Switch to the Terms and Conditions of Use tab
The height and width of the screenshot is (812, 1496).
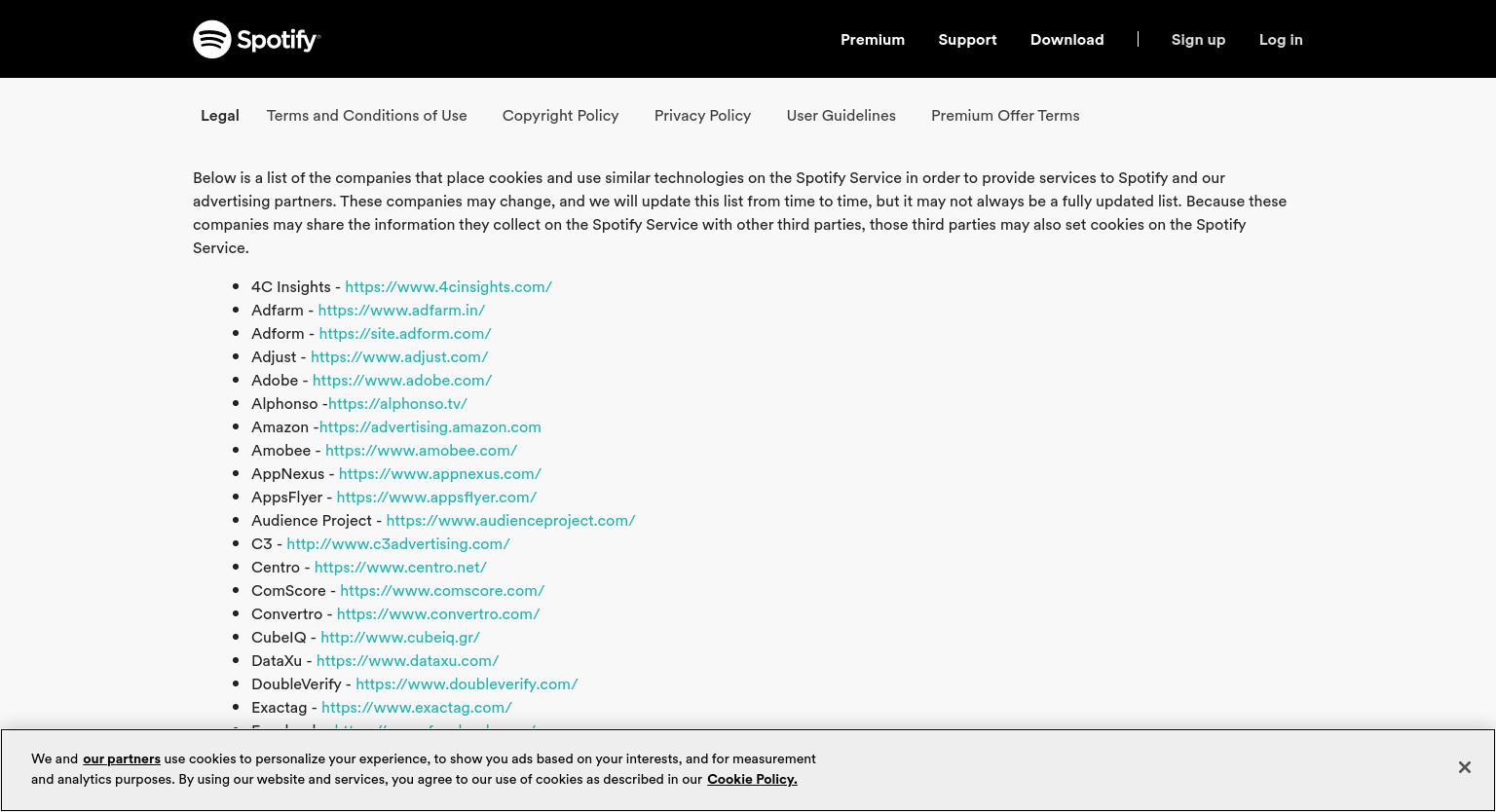[x=366, y=115]
